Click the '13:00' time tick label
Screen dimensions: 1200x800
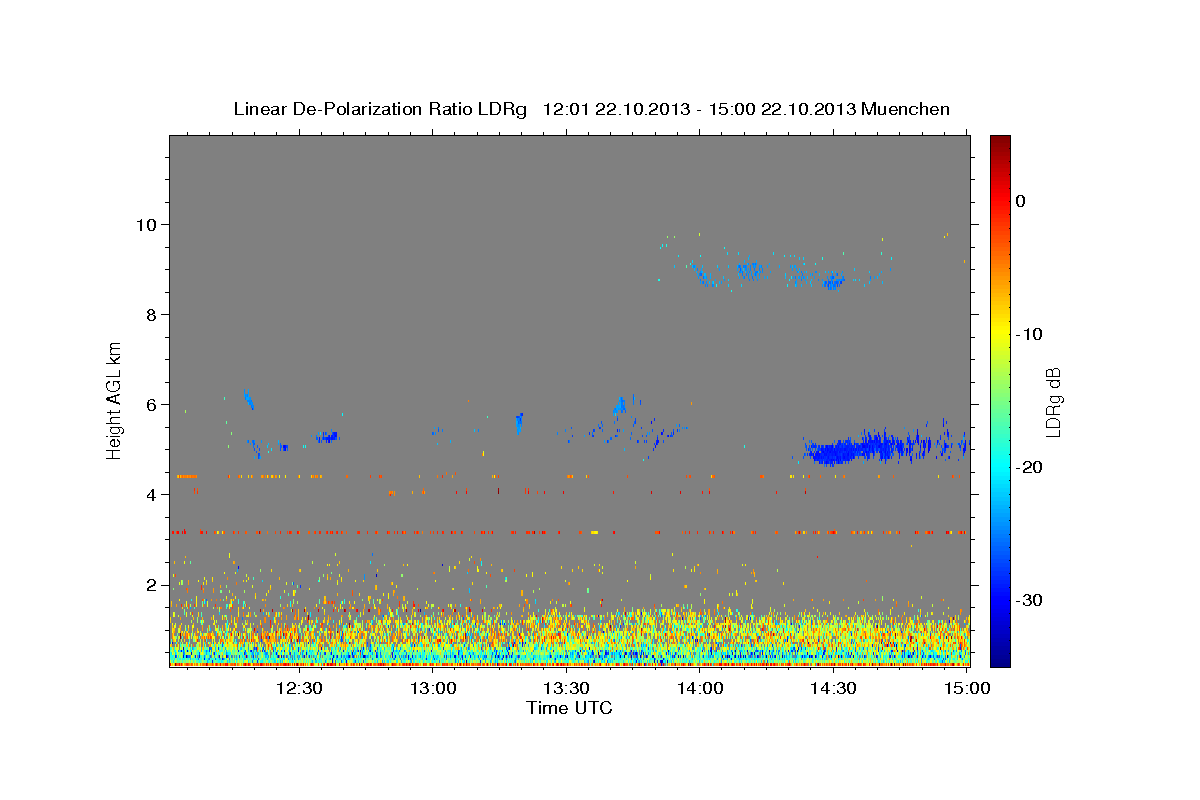(x=433, y=689)
